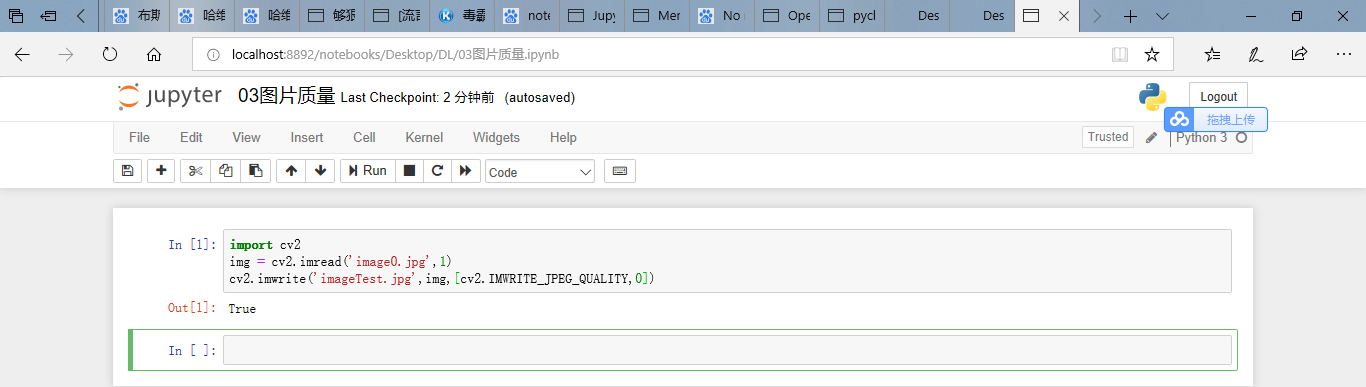Viewport: 1366px width, 387px height.
Task: Open a new browser tab with the plus
Action: 1130,16
